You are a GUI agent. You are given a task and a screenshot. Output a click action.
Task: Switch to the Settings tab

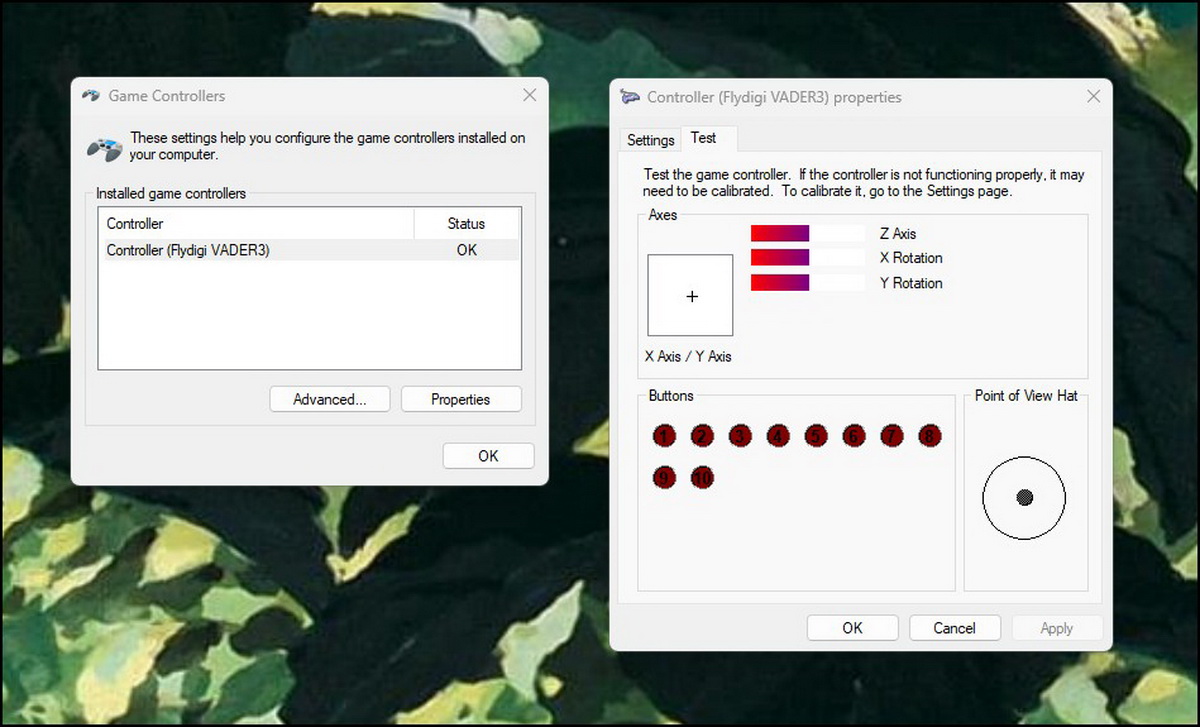[x=650, y=140]
